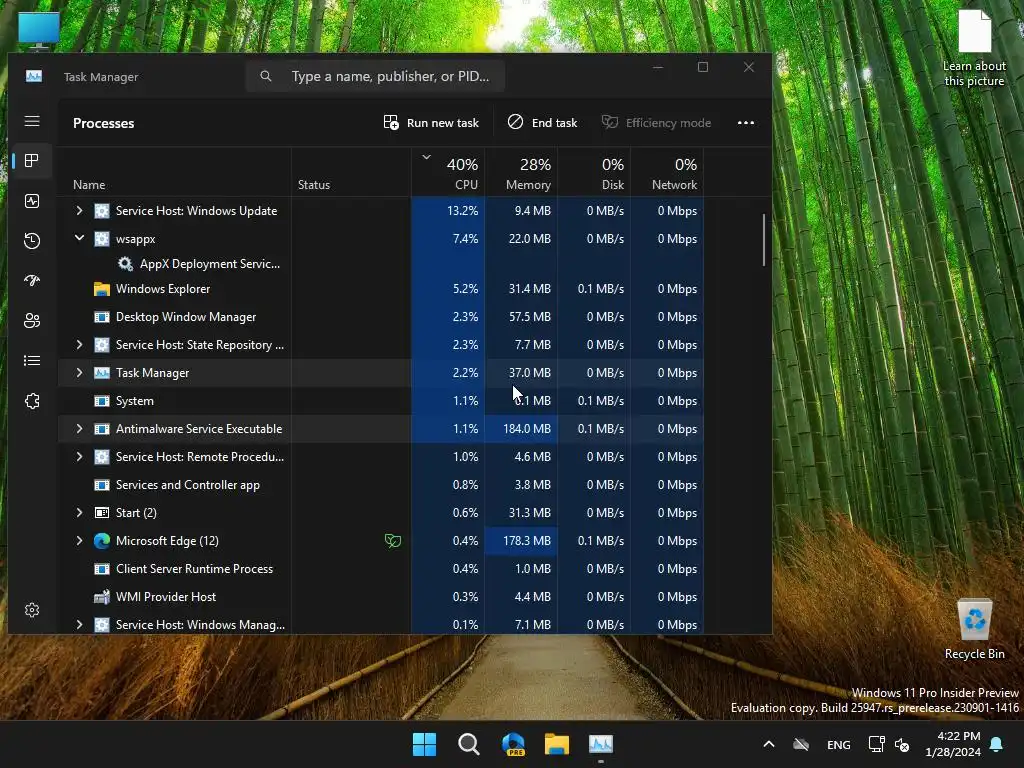Click the WMI Provider Host icon

point(102,597)
